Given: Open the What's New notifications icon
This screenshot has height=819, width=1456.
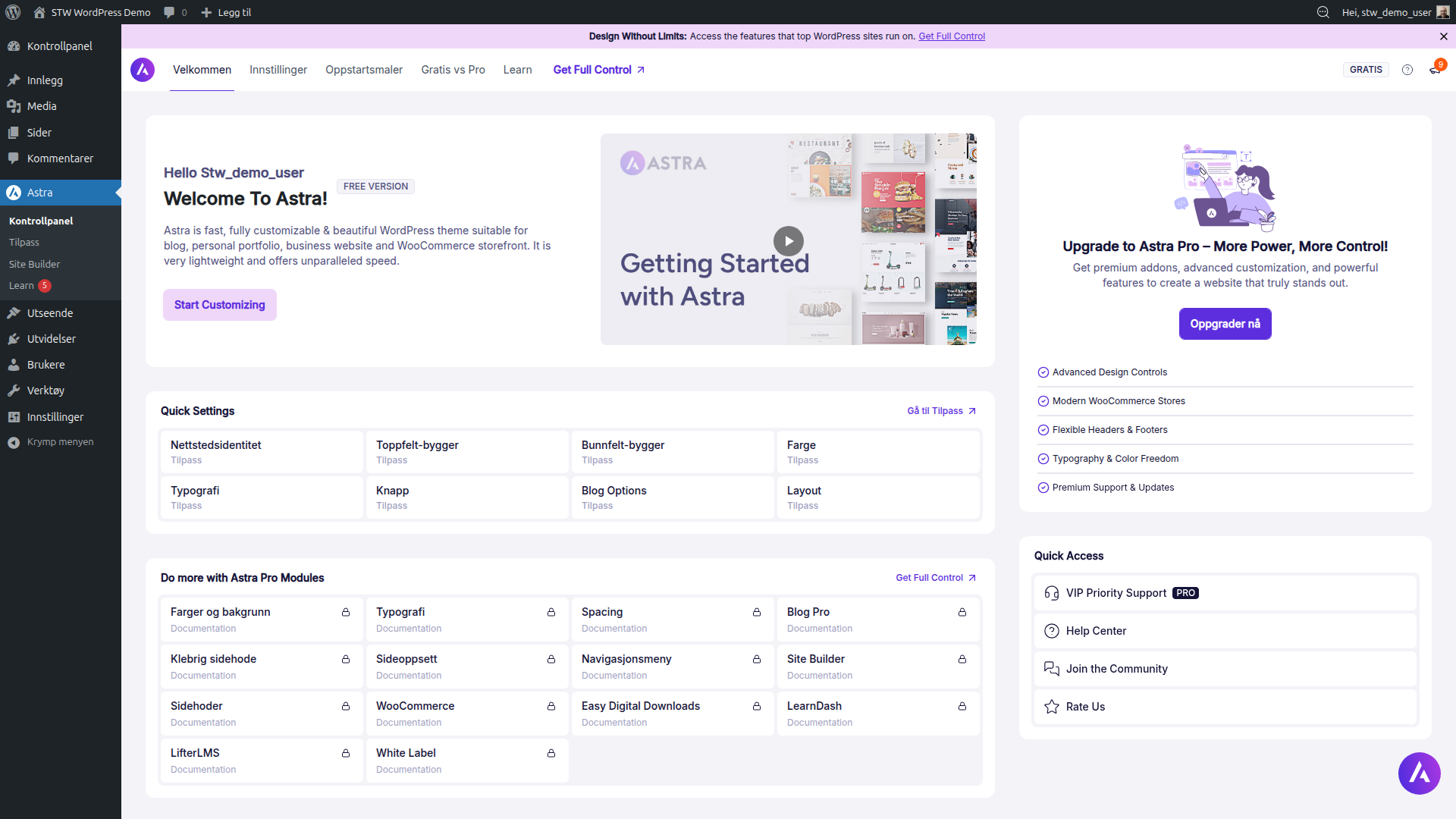Looking at the screenshot, I should point(1435,70).
